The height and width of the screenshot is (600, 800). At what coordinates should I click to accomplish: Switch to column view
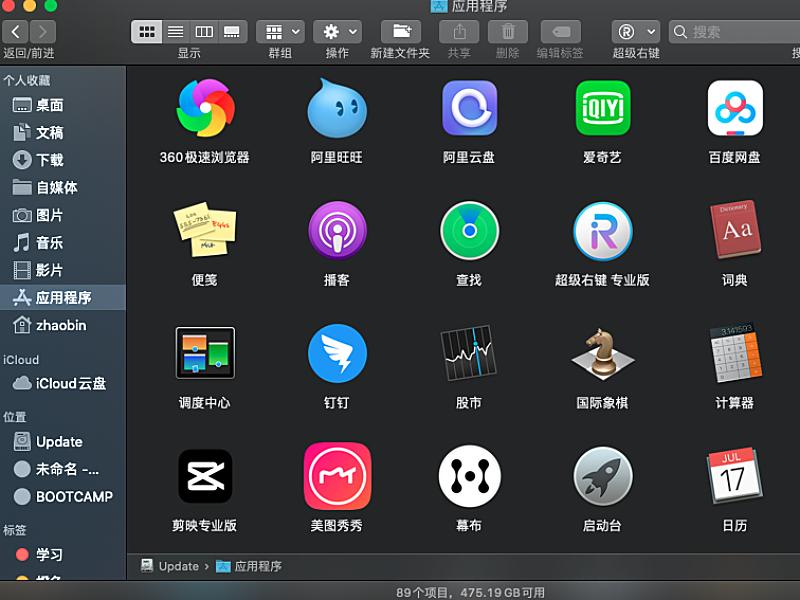point(204,32)
